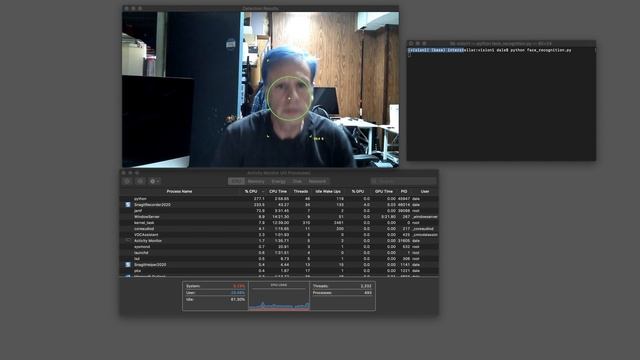
Task: Switch to the Network tab
Action: (x=317, y=181)
